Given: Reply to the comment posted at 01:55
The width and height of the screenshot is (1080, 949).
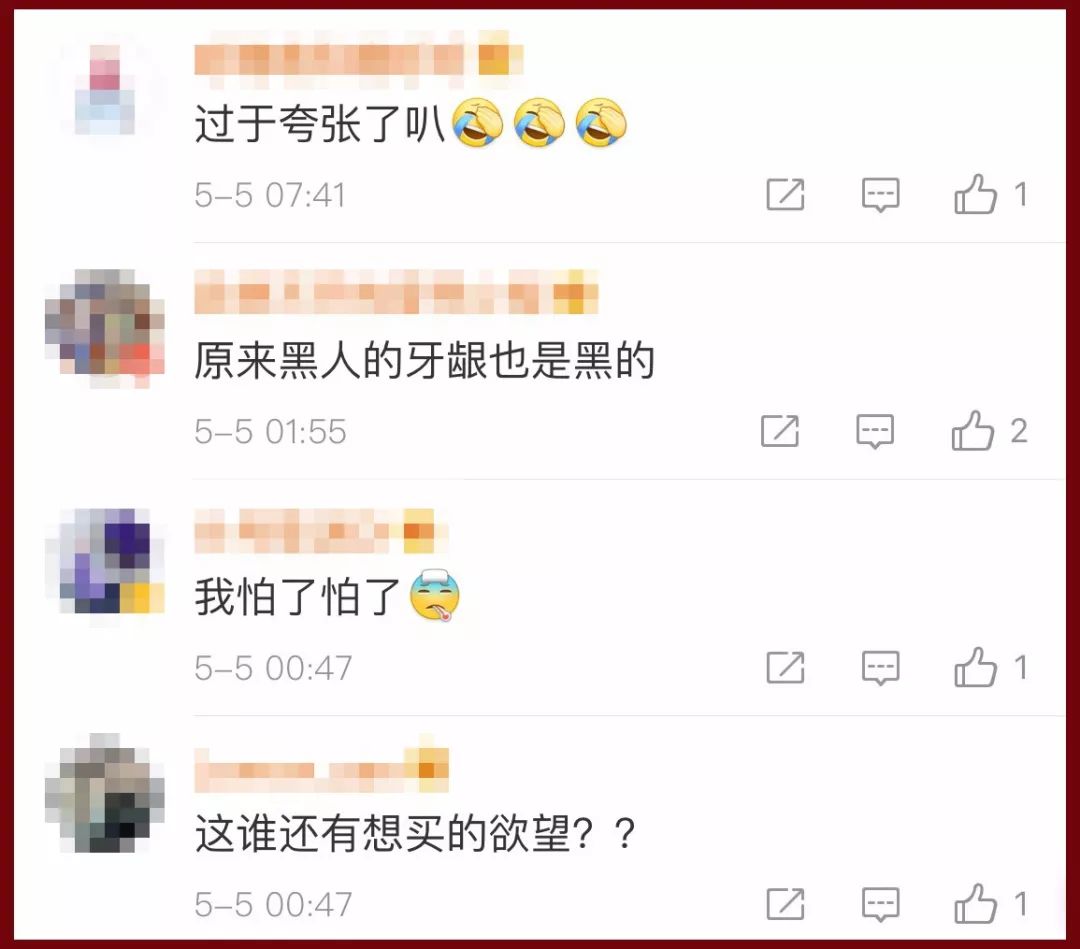Looking at the screenshot, I should pos(875,431).
